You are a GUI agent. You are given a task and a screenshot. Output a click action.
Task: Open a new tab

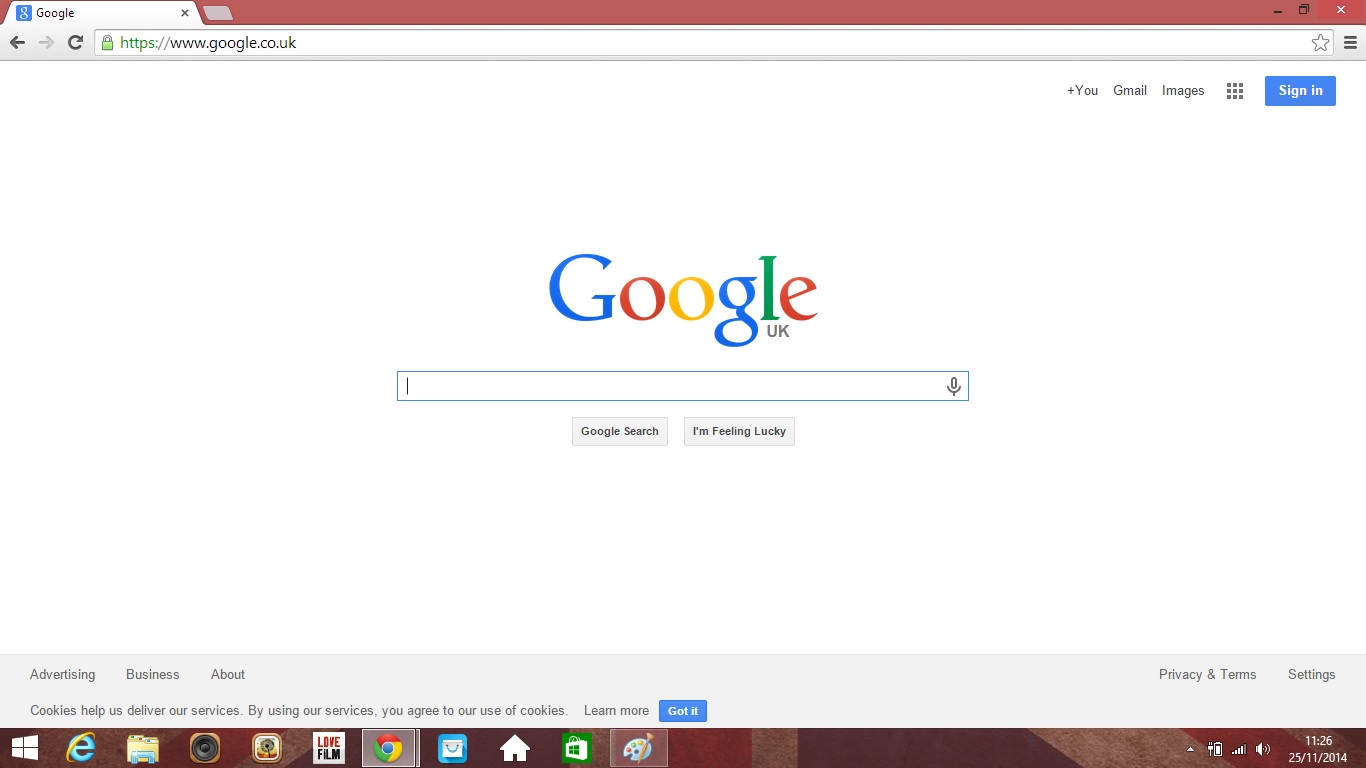(218, 13)
